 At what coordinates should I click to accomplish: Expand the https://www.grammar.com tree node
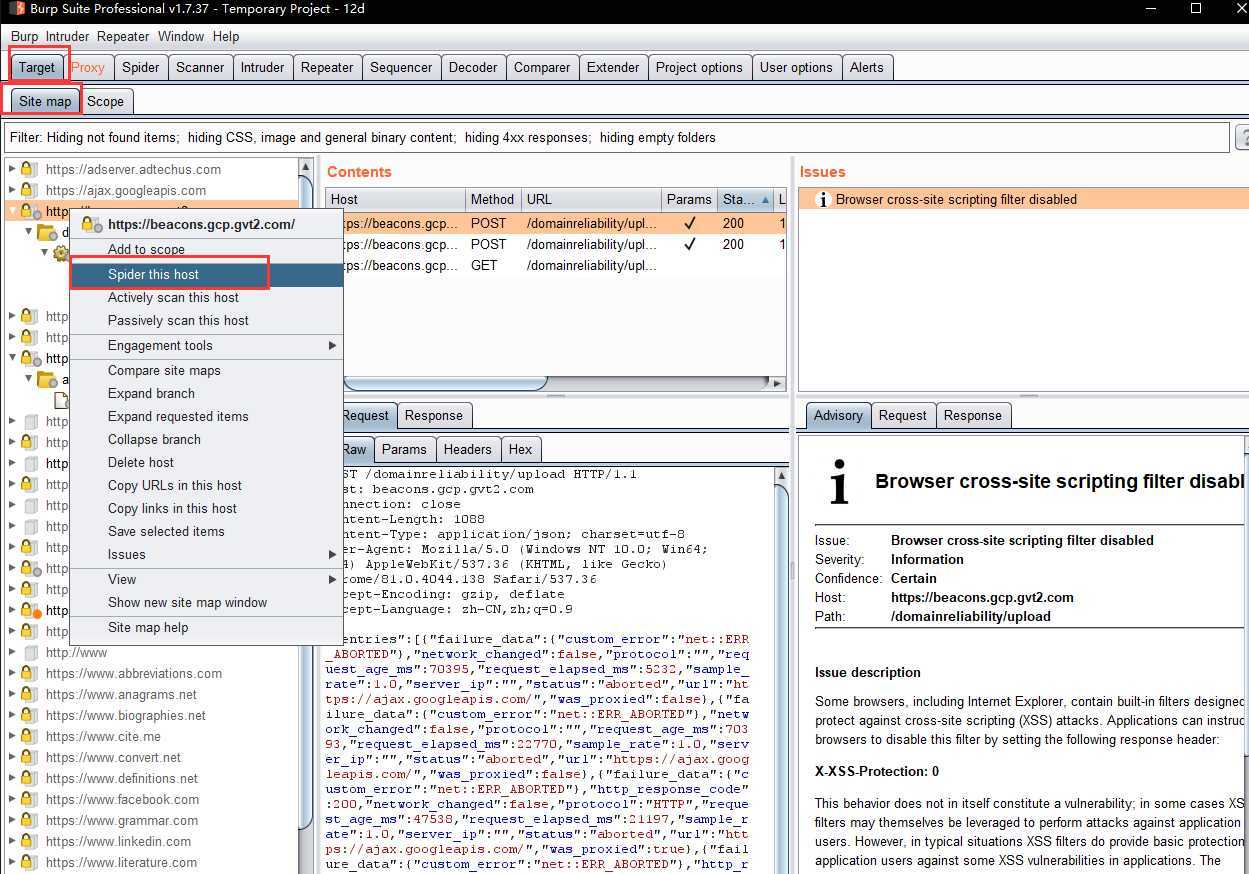point(12,820)
